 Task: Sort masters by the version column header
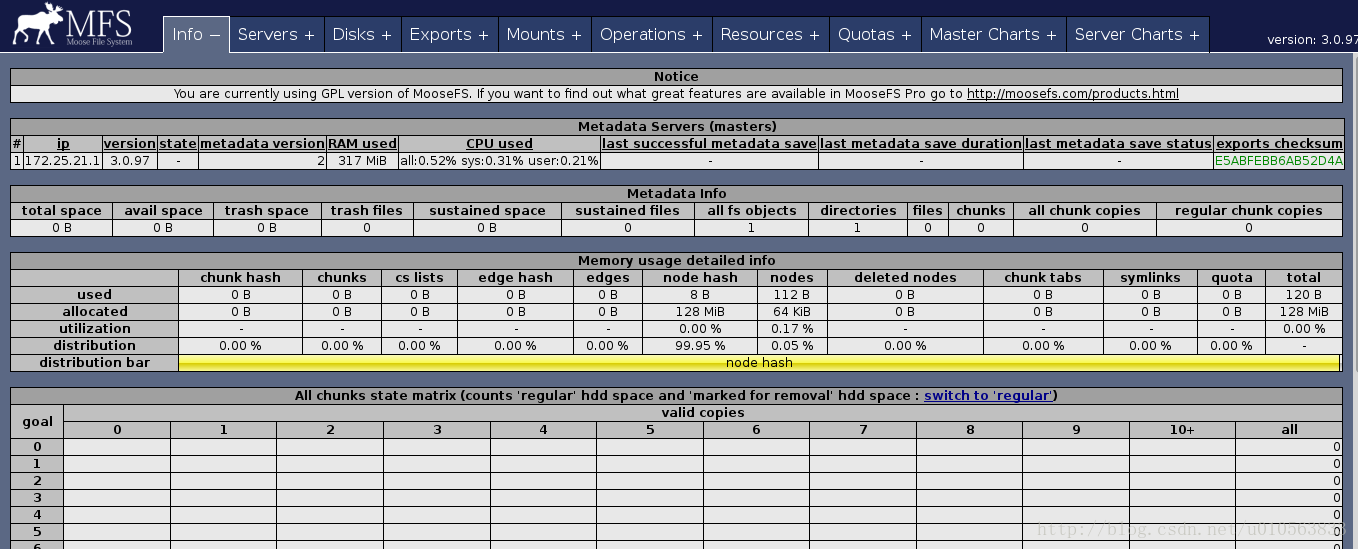130,144
